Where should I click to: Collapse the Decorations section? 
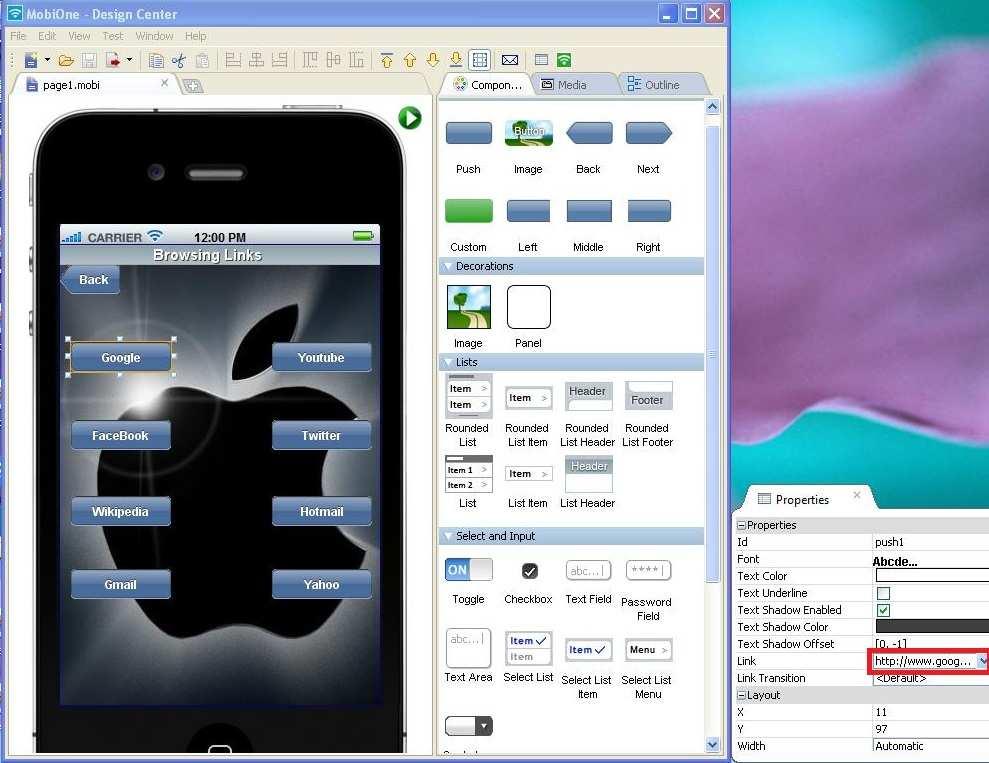tap(447, 266)
